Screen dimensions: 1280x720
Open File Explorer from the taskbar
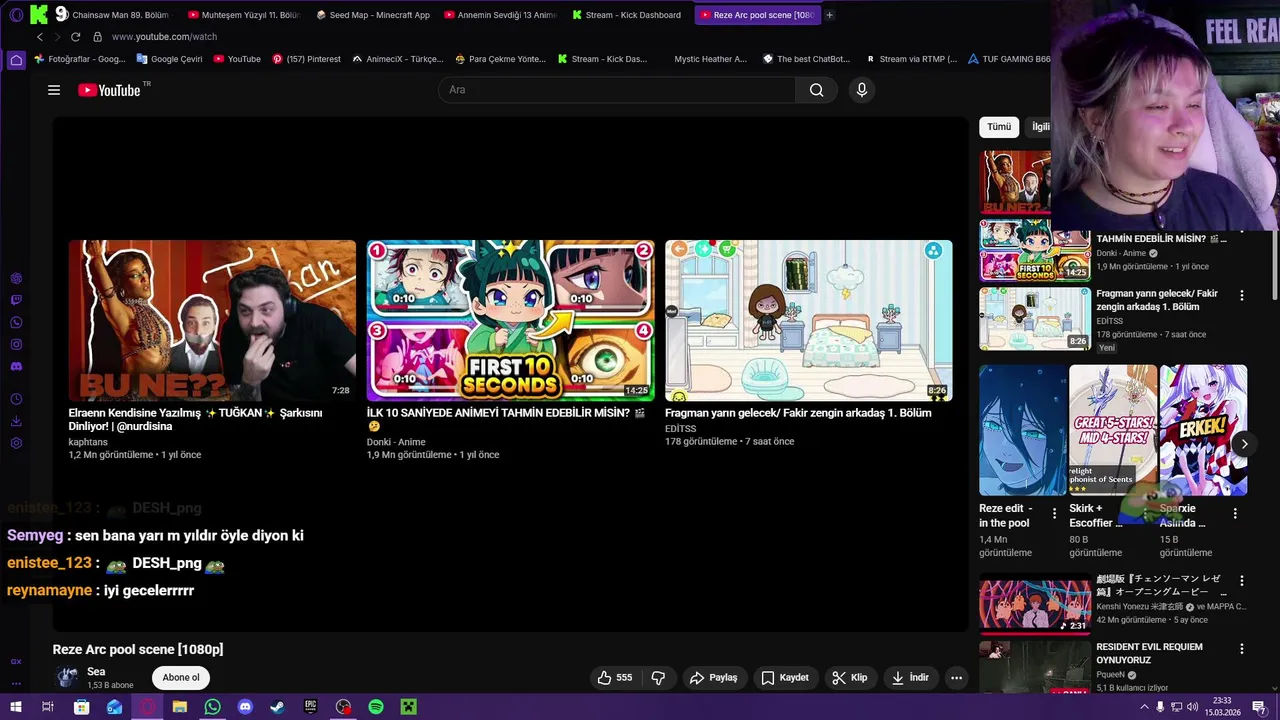tap(179, 707)
